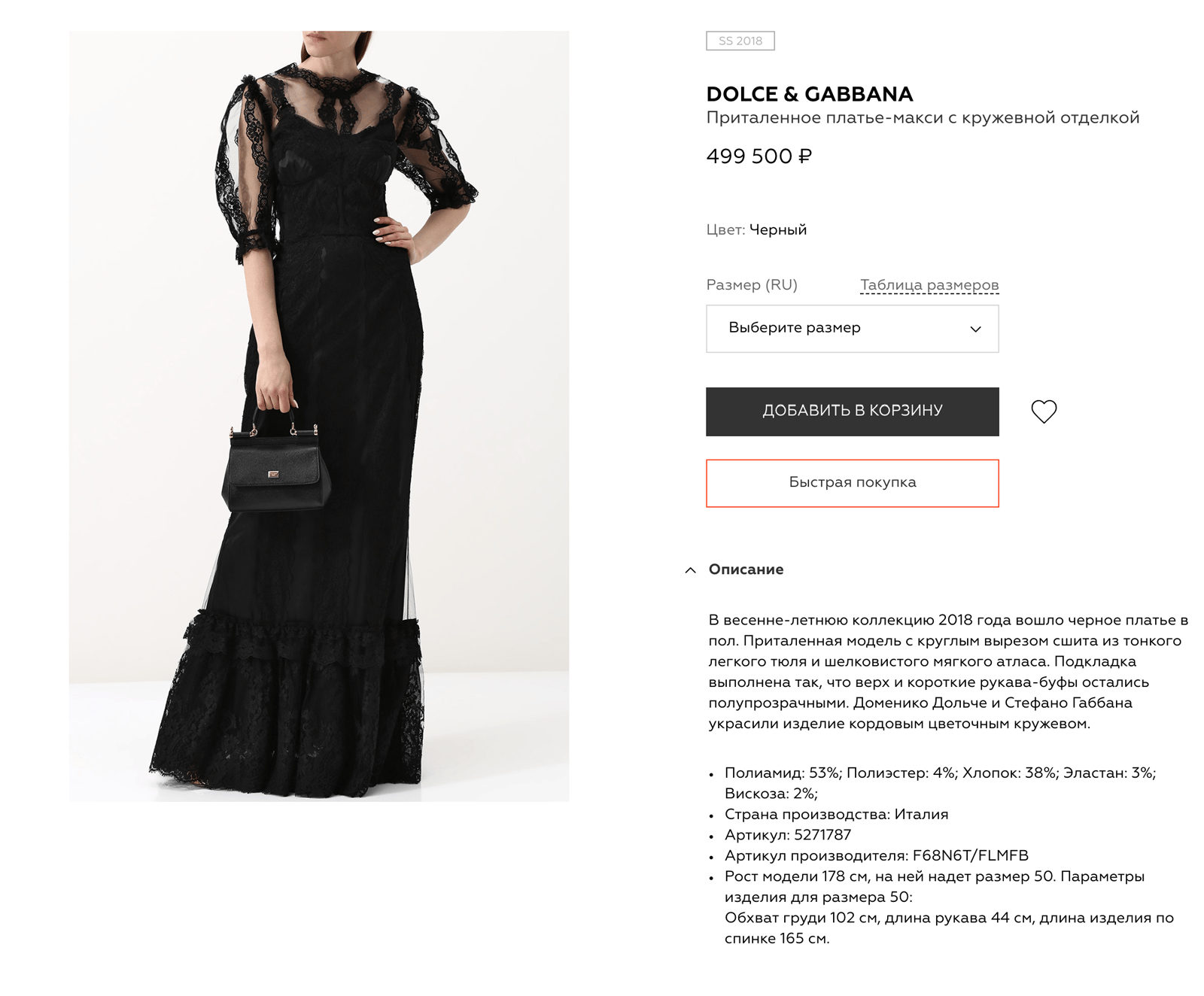Click the 'Размер (RU)' label
Screen dimensions: 1204x996
pos(751,285)
